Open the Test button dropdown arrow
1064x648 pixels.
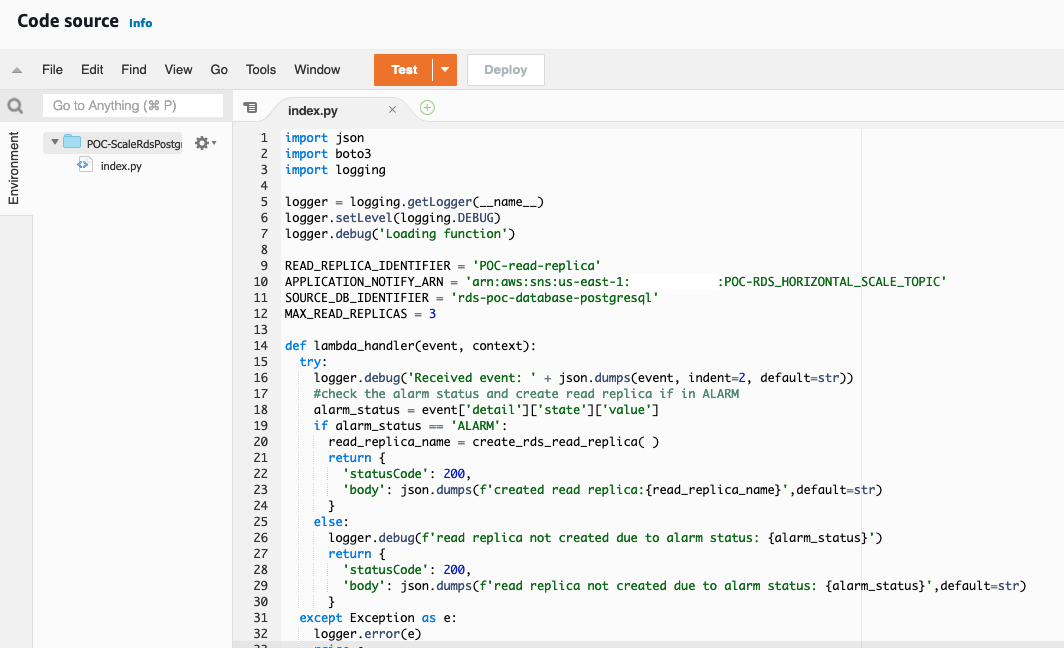[445, 70]
